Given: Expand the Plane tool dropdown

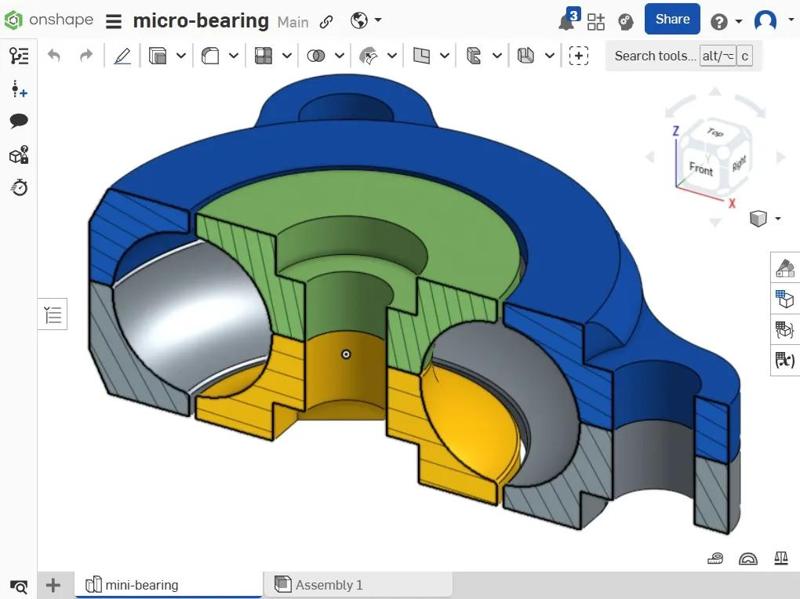Looking at the screenshot, I should point(444,56).
